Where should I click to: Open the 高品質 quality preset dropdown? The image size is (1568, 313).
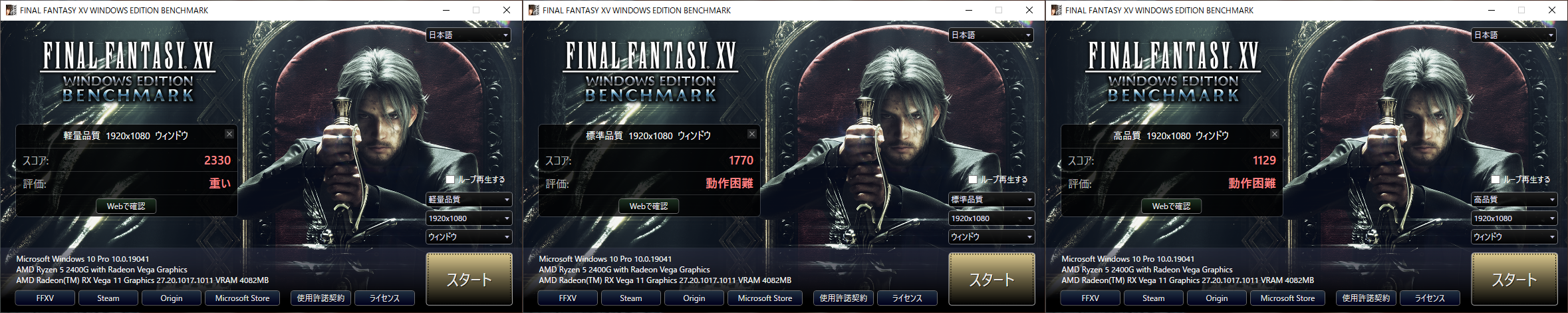(x=1514, y=199)
